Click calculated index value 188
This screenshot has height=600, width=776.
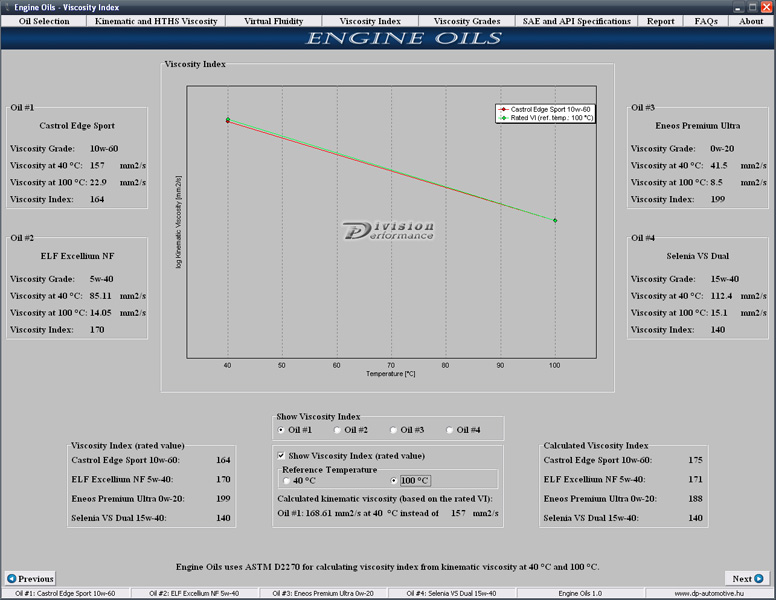click(695, 499)
